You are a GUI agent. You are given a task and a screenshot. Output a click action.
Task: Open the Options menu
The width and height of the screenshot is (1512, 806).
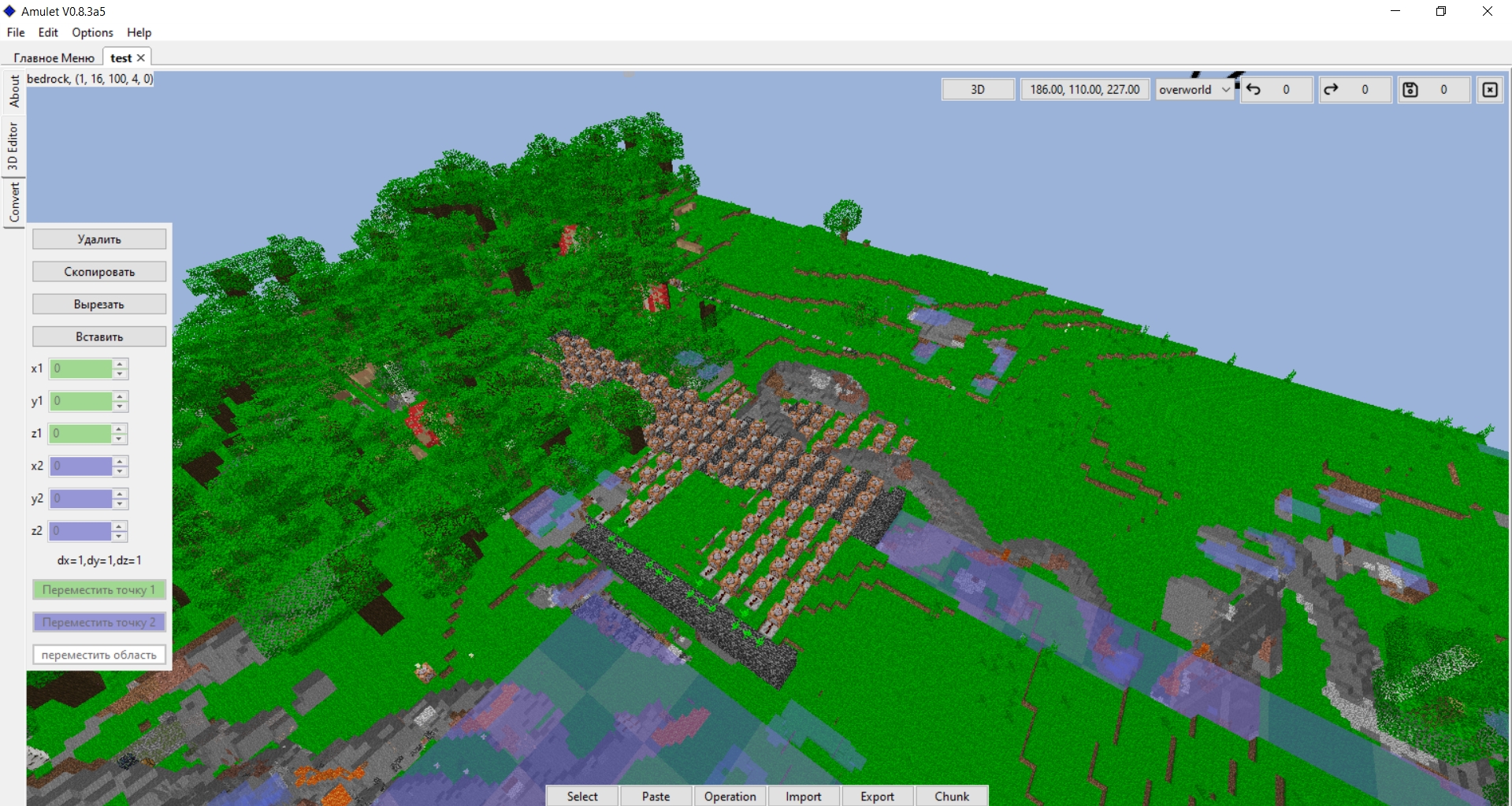tap(91, 32)
